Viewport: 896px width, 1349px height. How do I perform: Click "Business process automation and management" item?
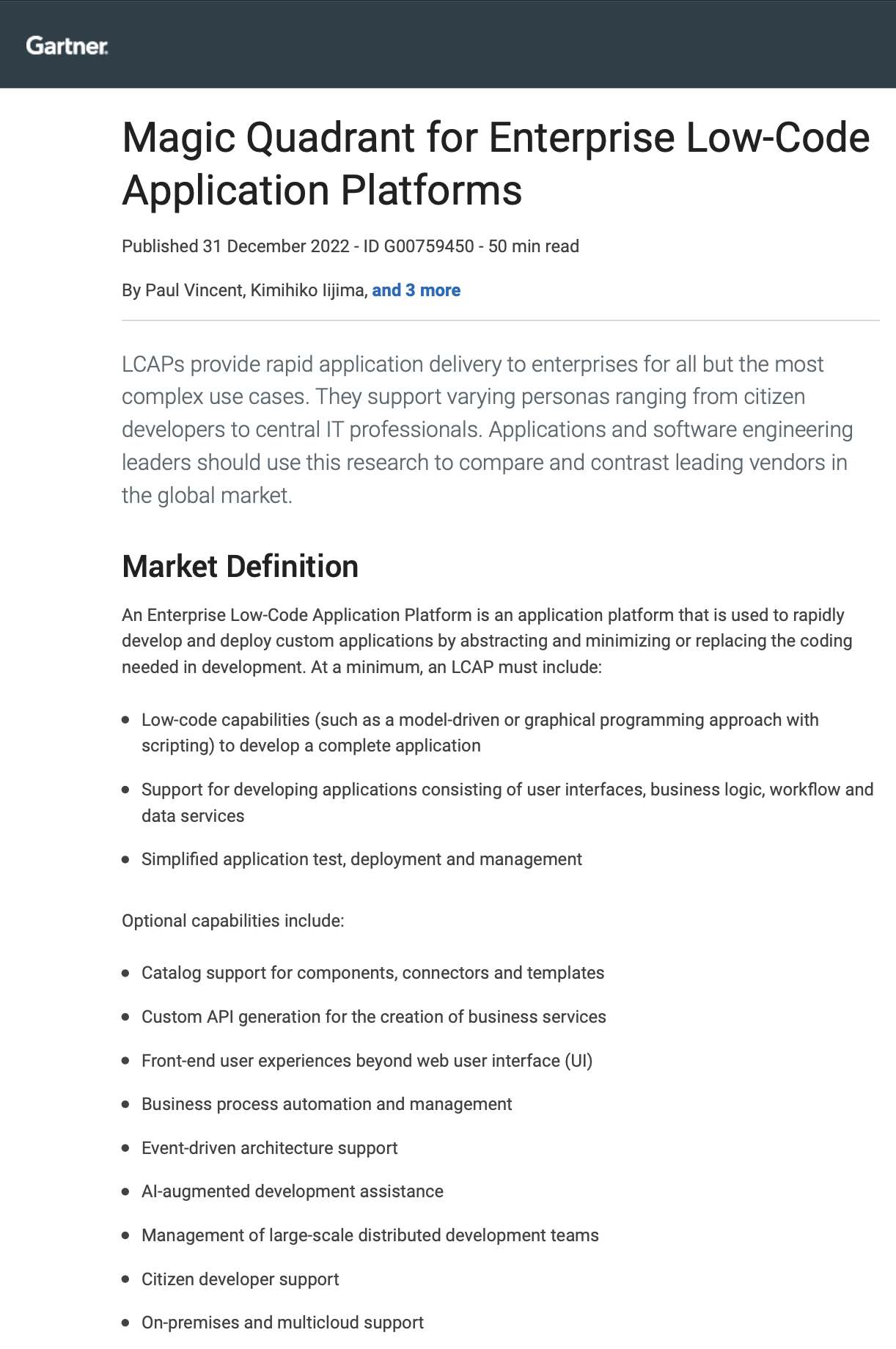tap(326, 1104)
